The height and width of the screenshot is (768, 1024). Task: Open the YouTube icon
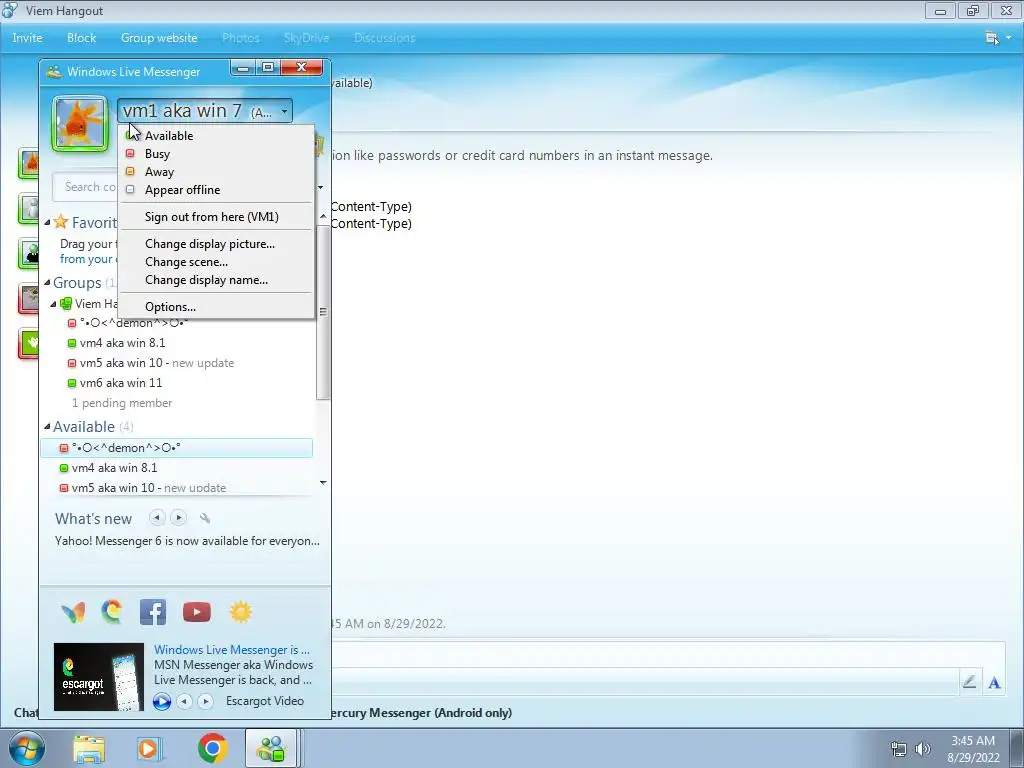click(x=197, y=612)
